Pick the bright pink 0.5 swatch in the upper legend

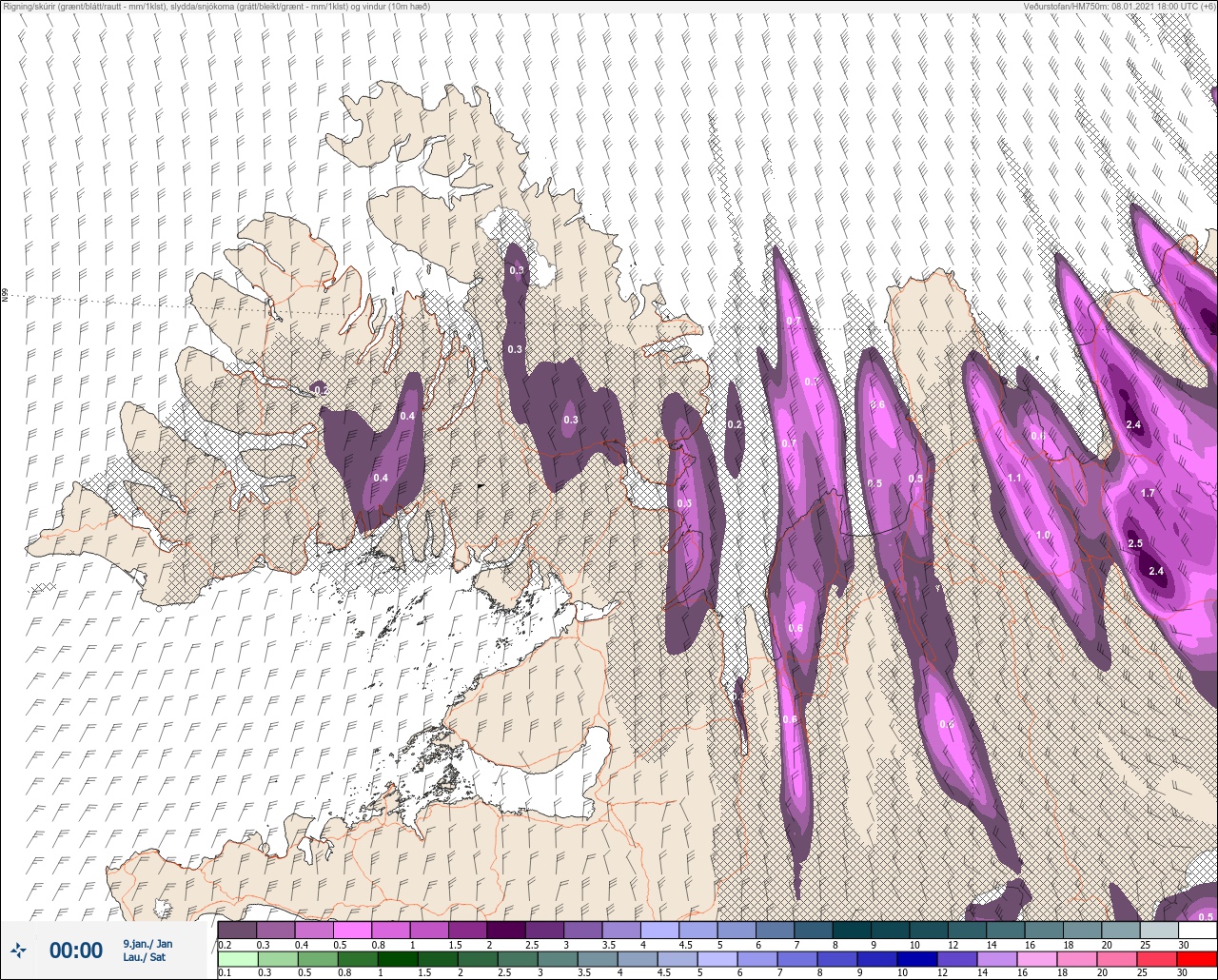click(352, 930)
